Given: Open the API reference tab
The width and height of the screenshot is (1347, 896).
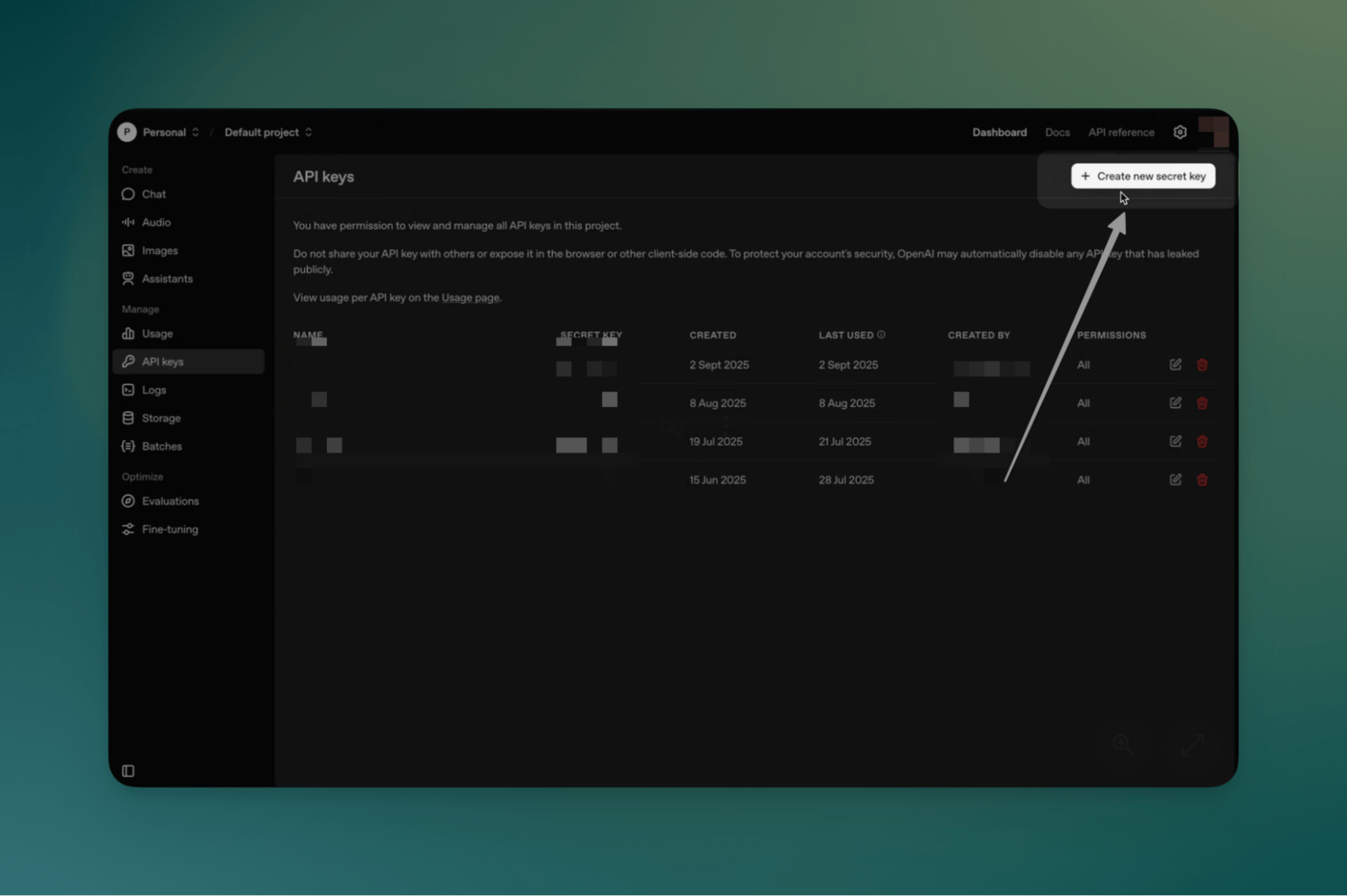Looking at the screenshot, I should (1120, 132).
